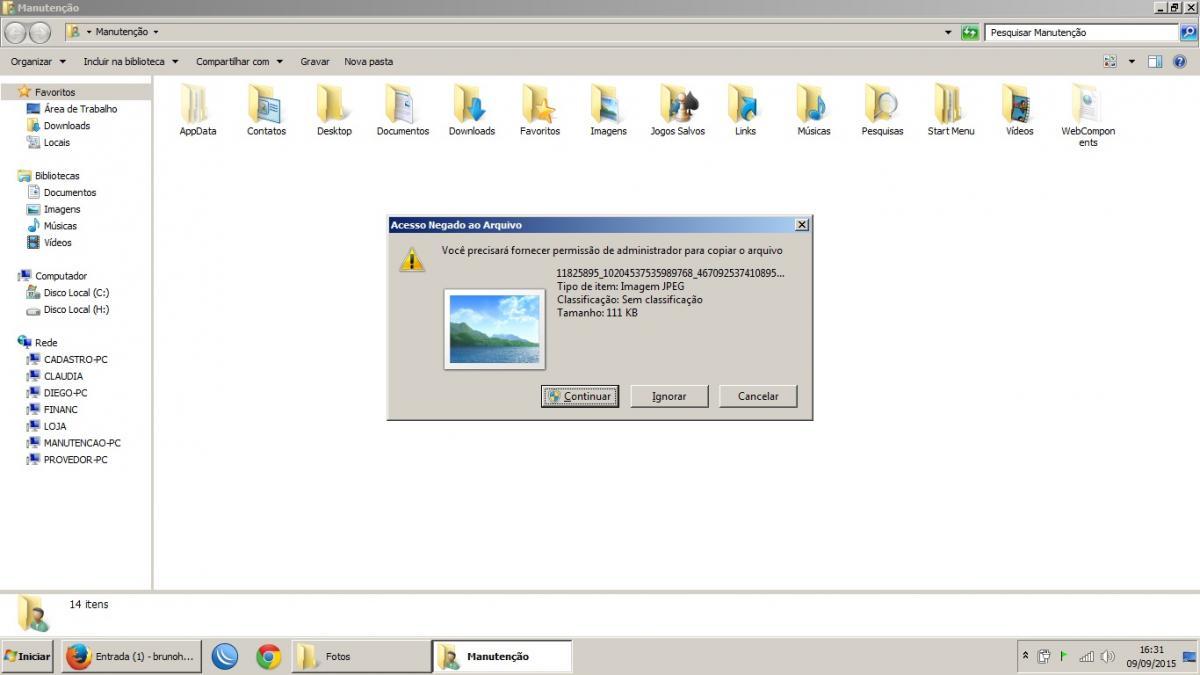Click the Gravar toolbar item
The width and height of the screenshot is (1200, 675).
pos(315,61)
